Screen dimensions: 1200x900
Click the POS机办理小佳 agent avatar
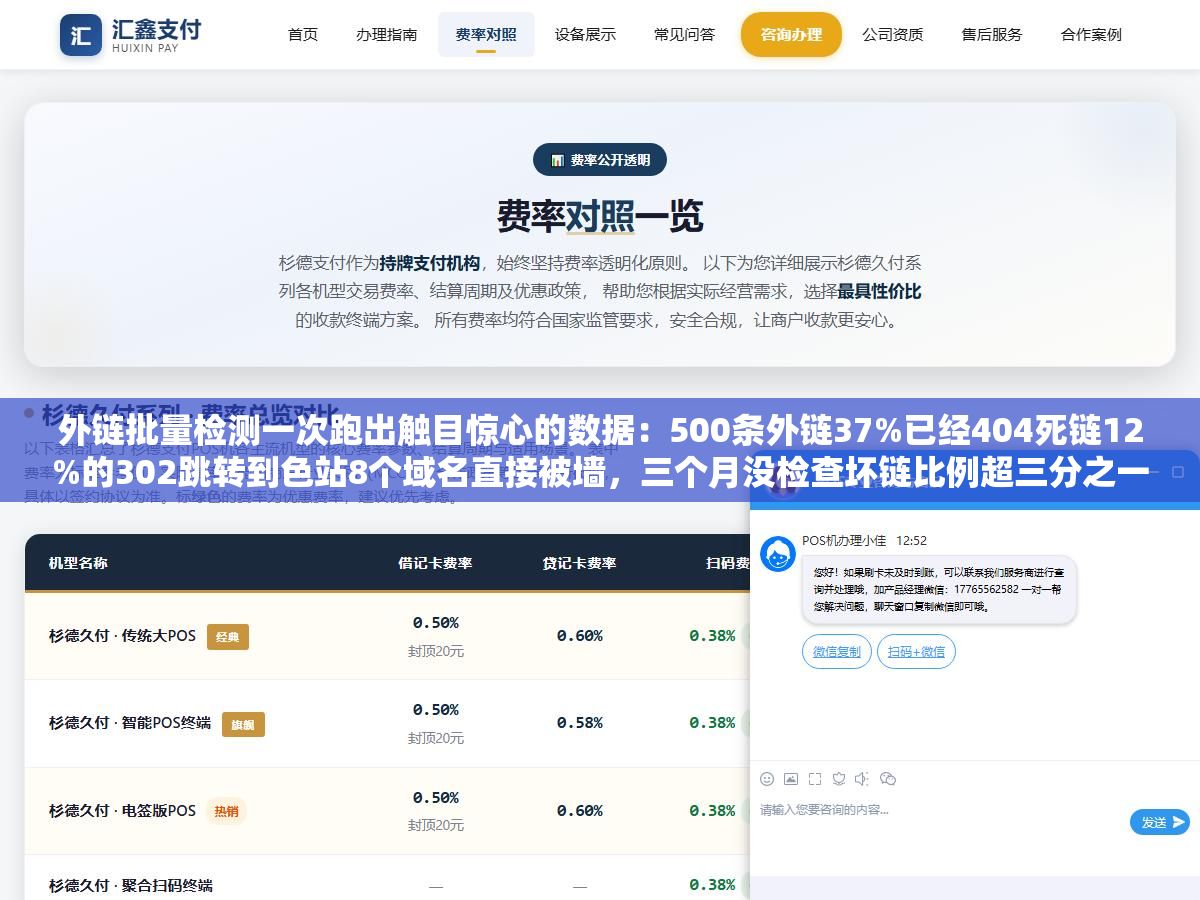pyautogui.click(x=778, y=554)
